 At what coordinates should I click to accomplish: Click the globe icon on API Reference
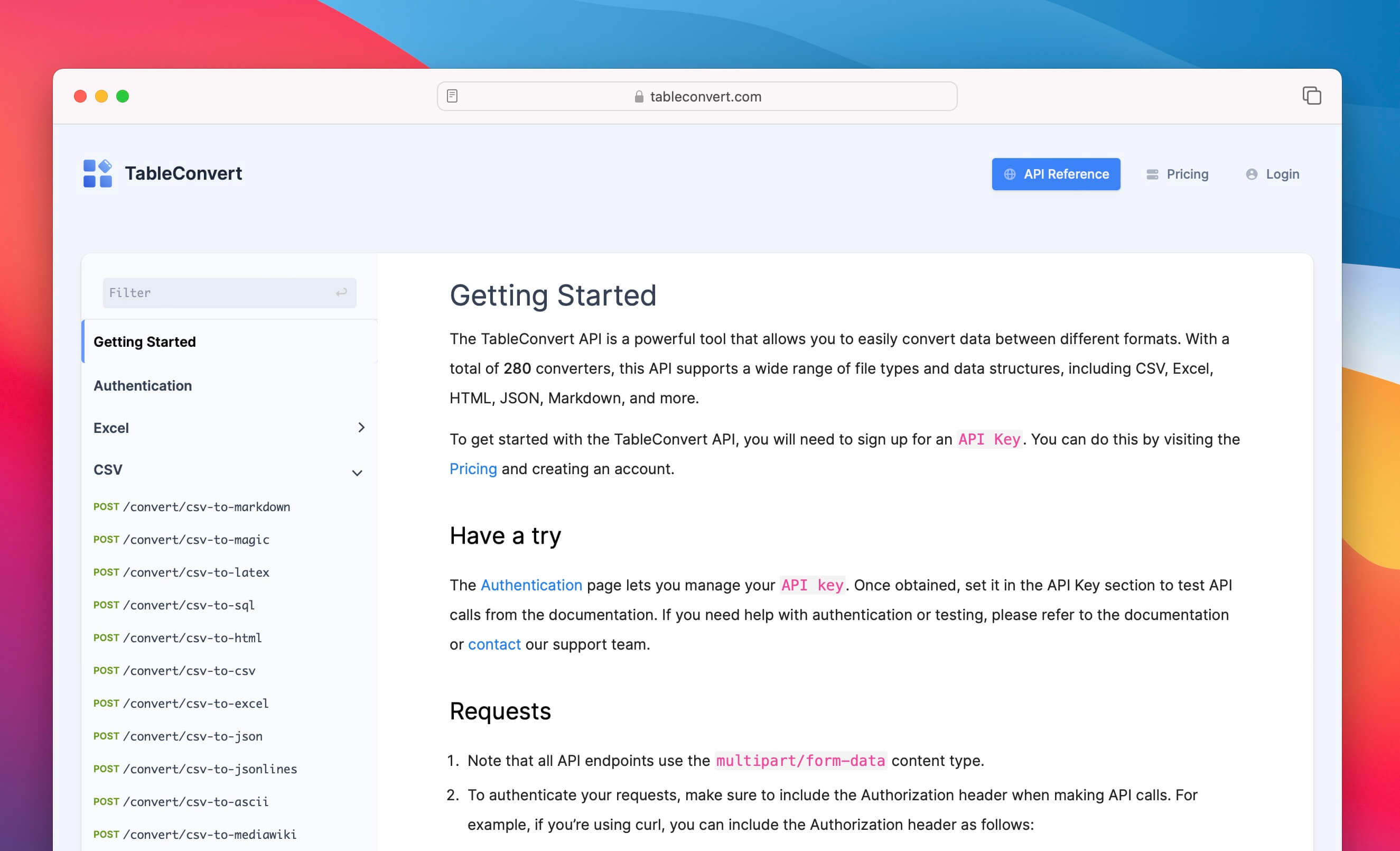(x=1010, y=174)
